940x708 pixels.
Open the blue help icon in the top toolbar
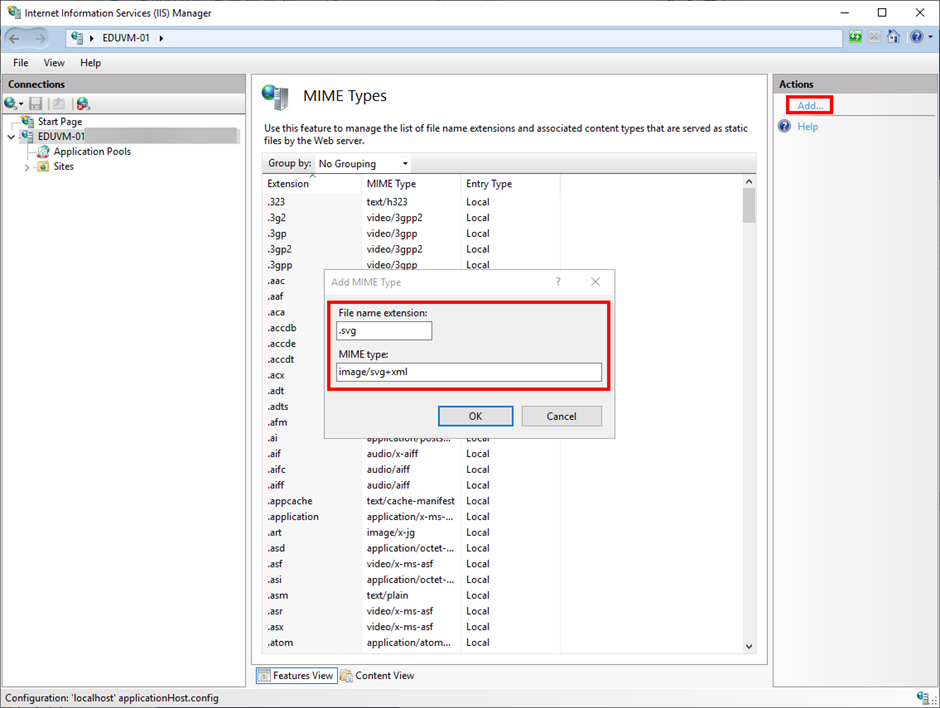coord(916,37)
